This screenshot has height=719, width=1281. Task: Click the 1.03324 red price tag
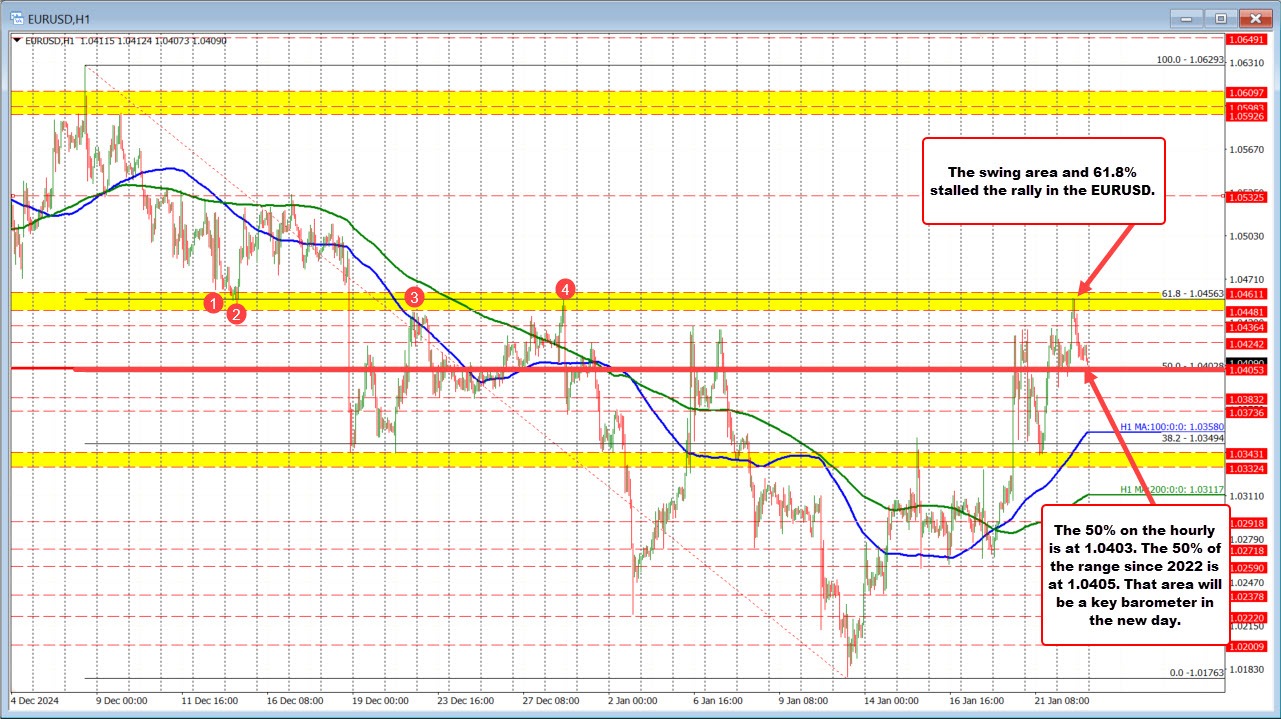[x=1249, y=468]
